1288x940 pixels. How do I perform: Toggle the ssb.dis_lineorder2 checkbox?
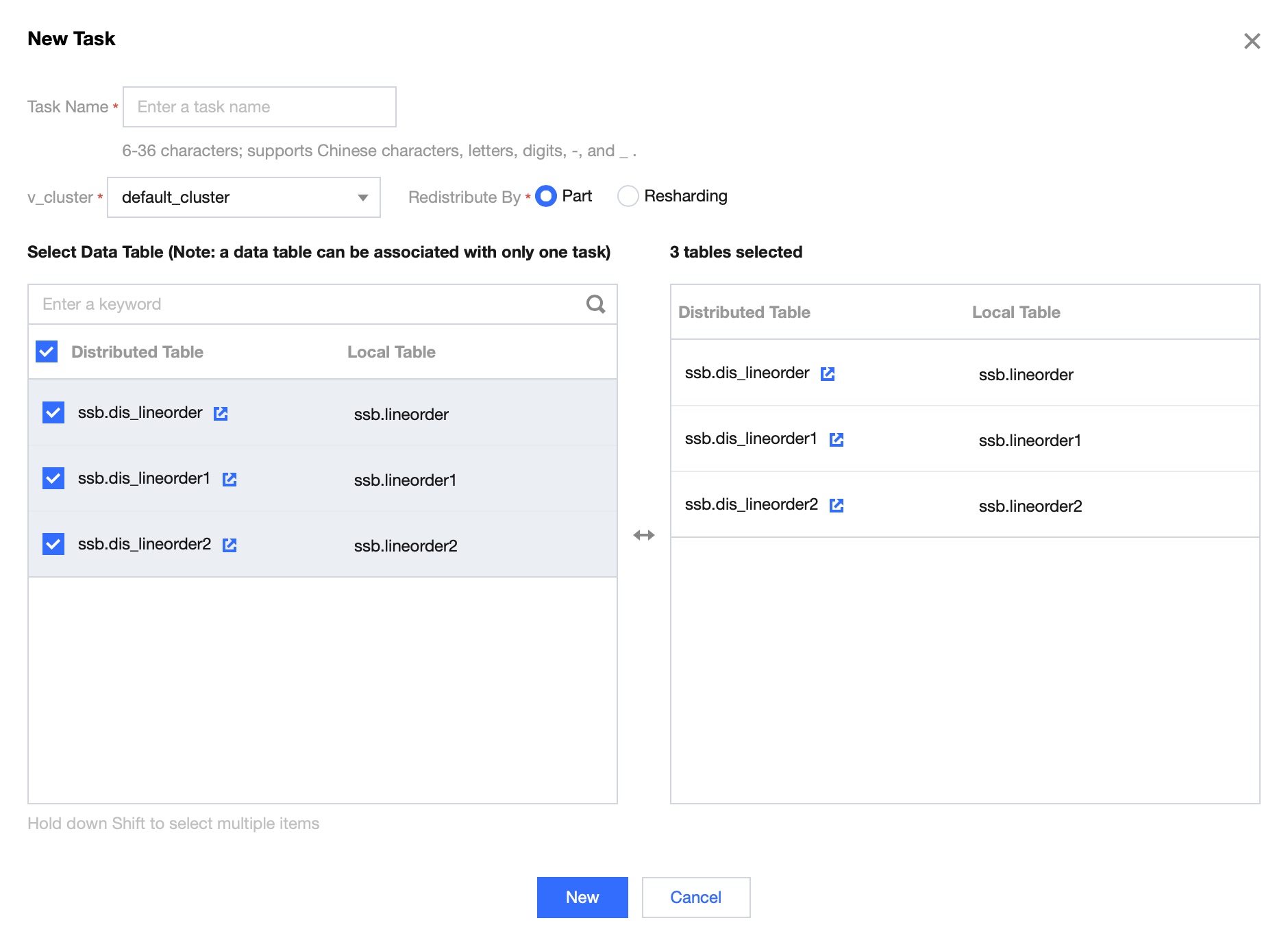pyautogui.click(x=53, y=544)
